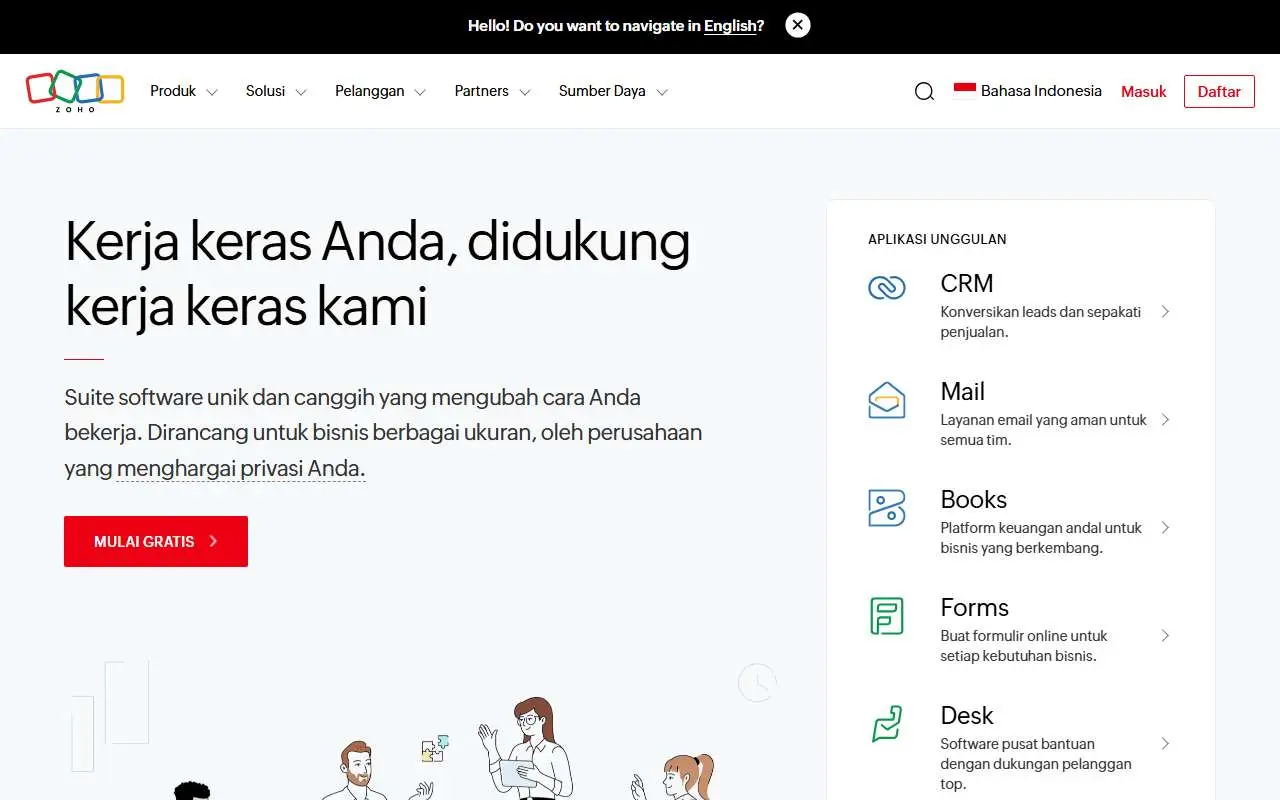
Task: Click the arrow next to Books description
Action: (x=1165, y=528)
